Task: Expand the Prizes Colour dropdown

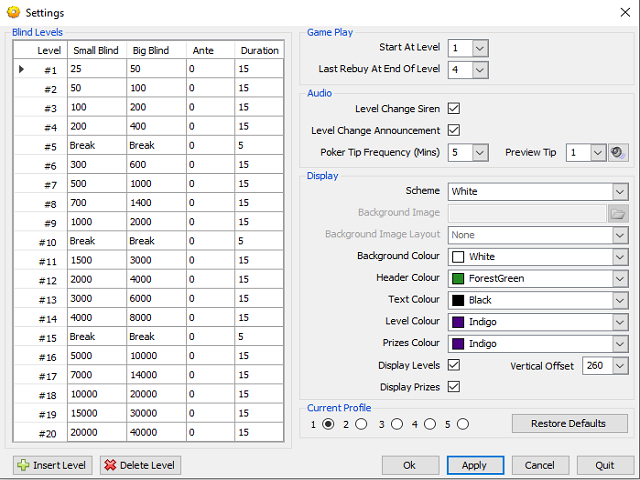Action: pos(620,343)
